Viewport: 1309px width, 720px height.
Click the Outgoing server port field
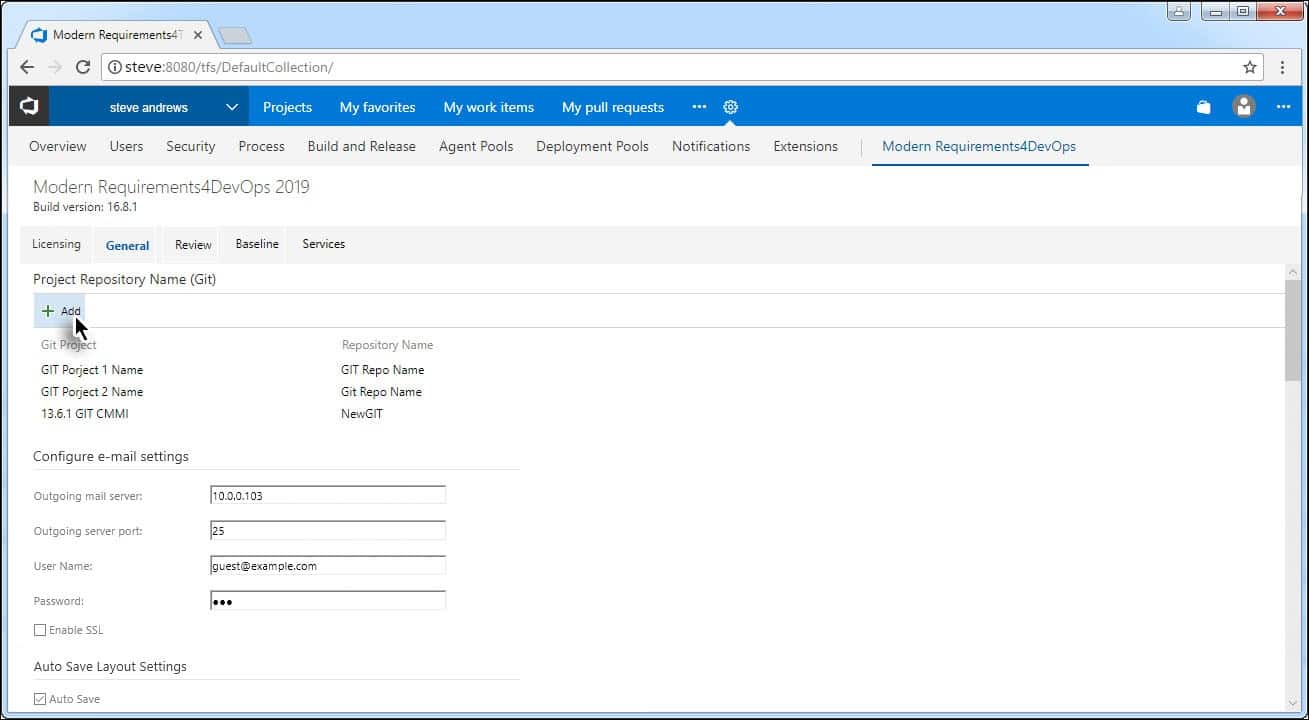328,530
